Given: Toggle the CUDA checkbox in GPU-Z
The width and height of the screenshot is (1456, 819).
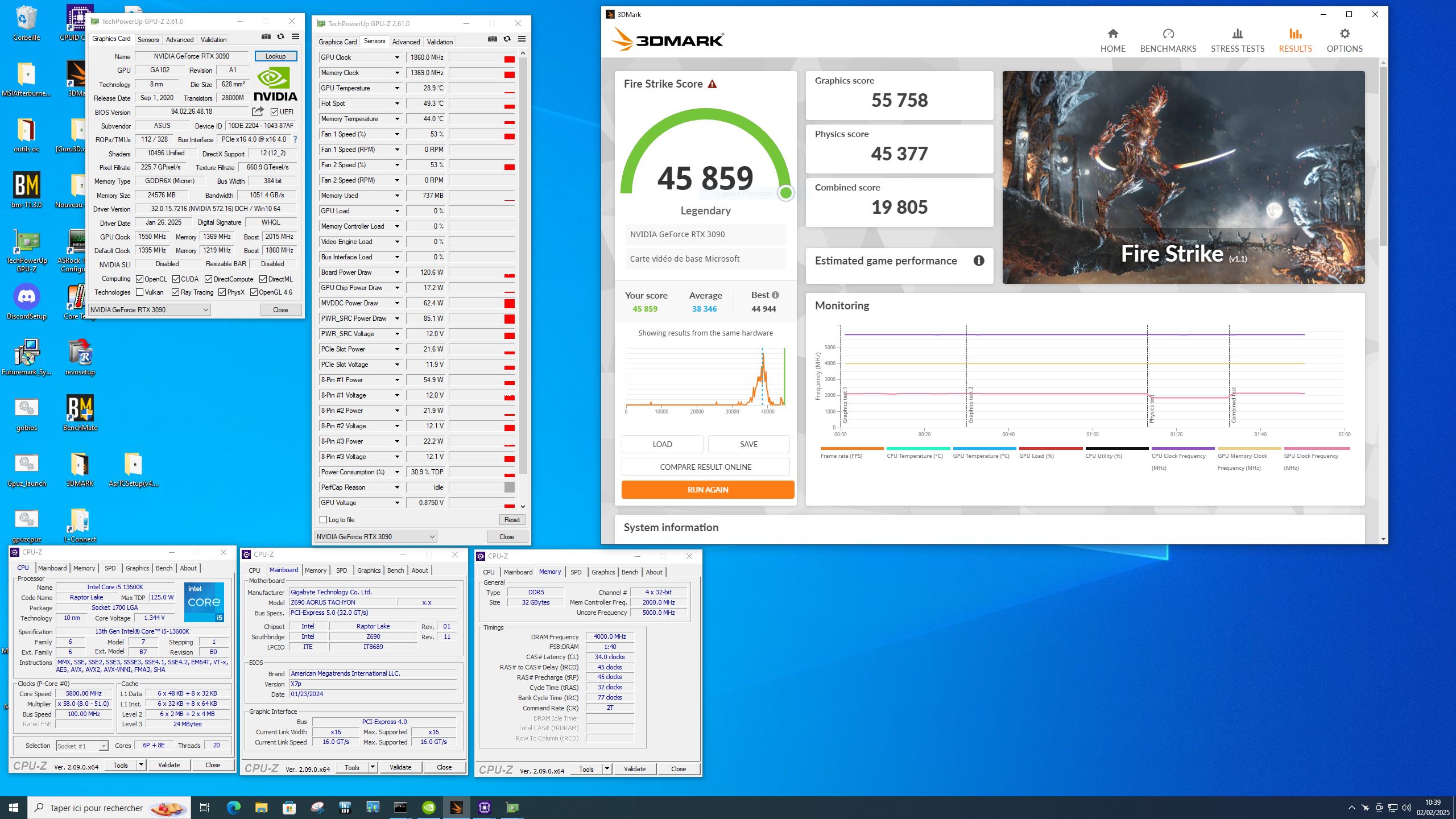Looking at the screenshot, I should (176, 279).
